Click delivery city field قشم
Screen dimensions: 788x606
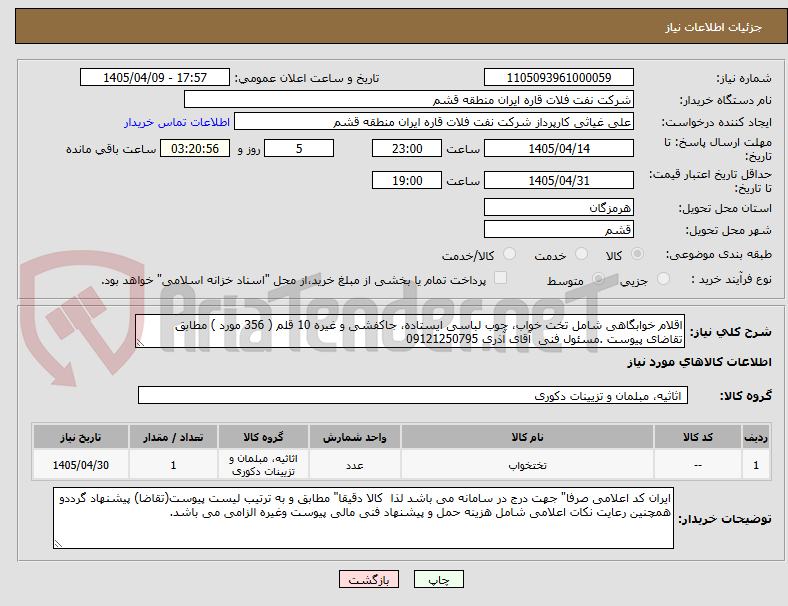point(558,229)
